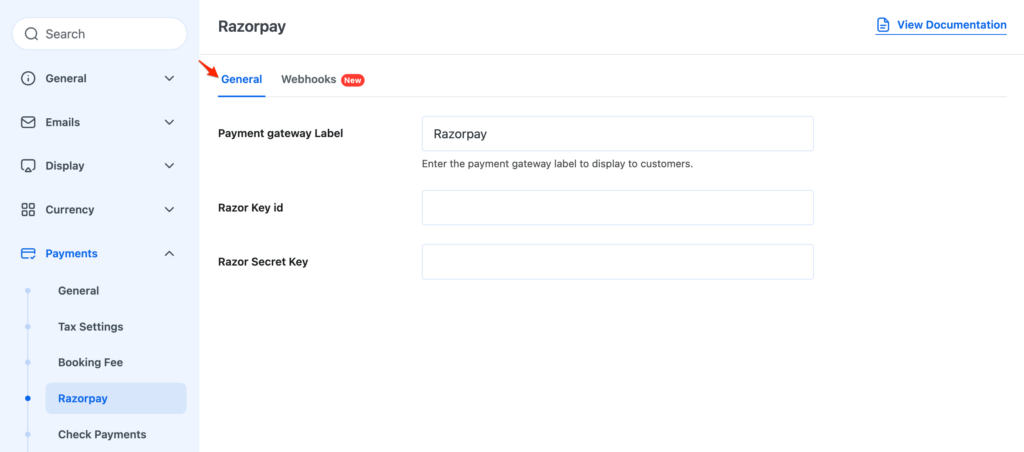Click the Payments credit card icon
The height and width of the screenshot is (452, 1024).
[28, 254]
